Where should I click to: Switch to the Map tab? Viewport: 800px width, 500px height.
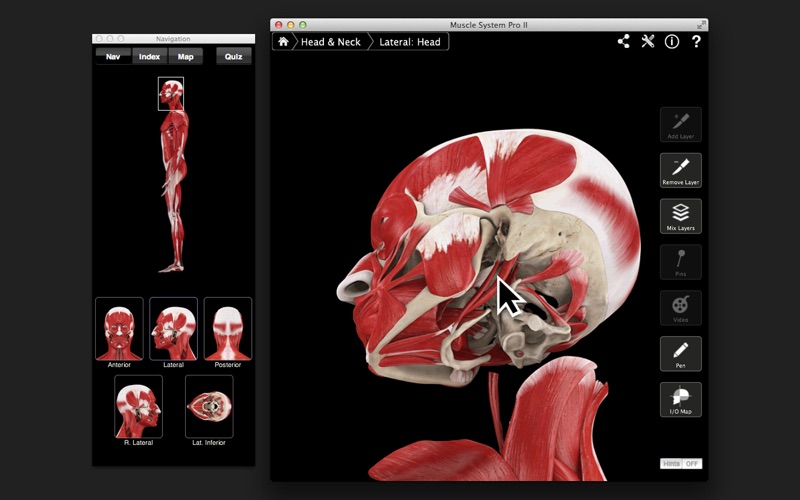point(185,57)
